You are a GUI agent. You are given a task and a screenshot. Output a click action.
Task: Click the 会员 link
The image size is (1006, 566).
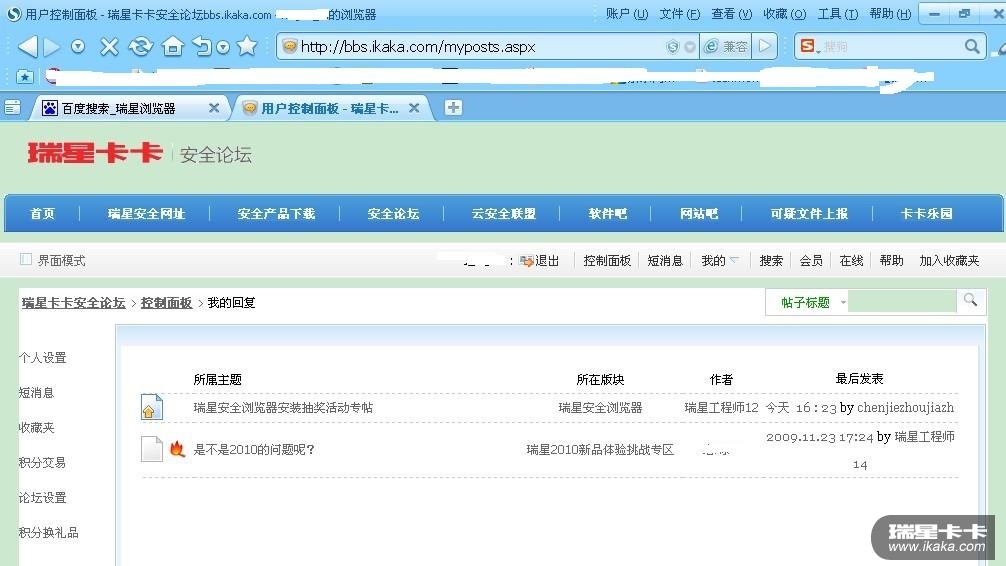(811, 261)
